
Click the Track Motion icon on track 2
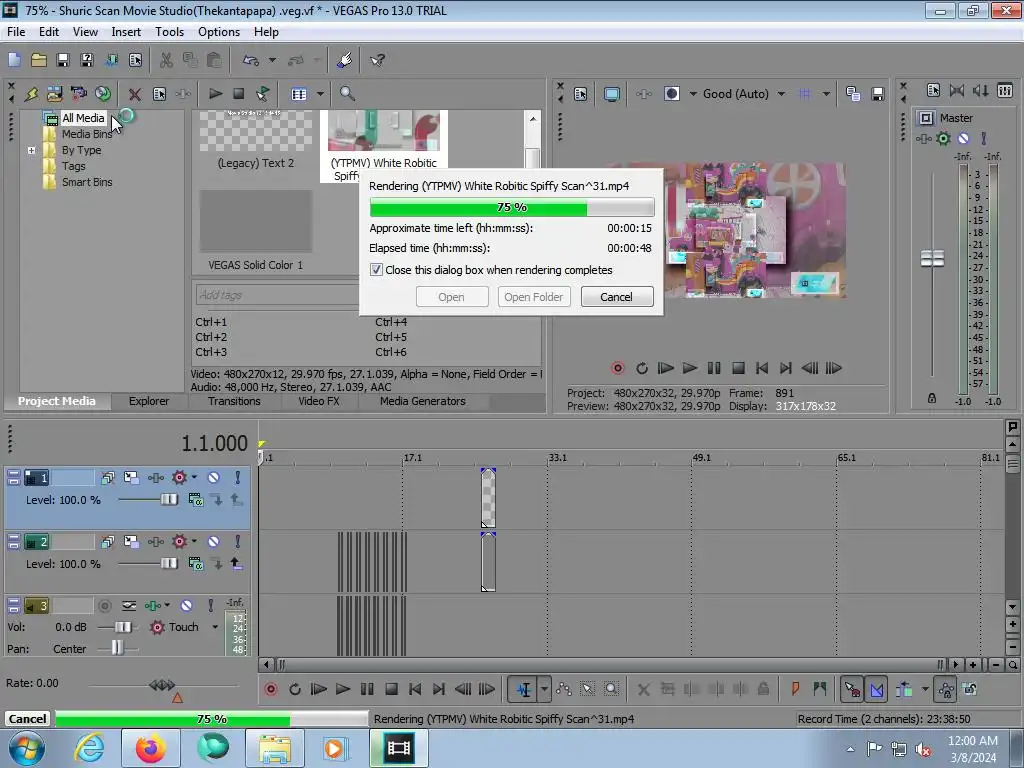[131, 541]
